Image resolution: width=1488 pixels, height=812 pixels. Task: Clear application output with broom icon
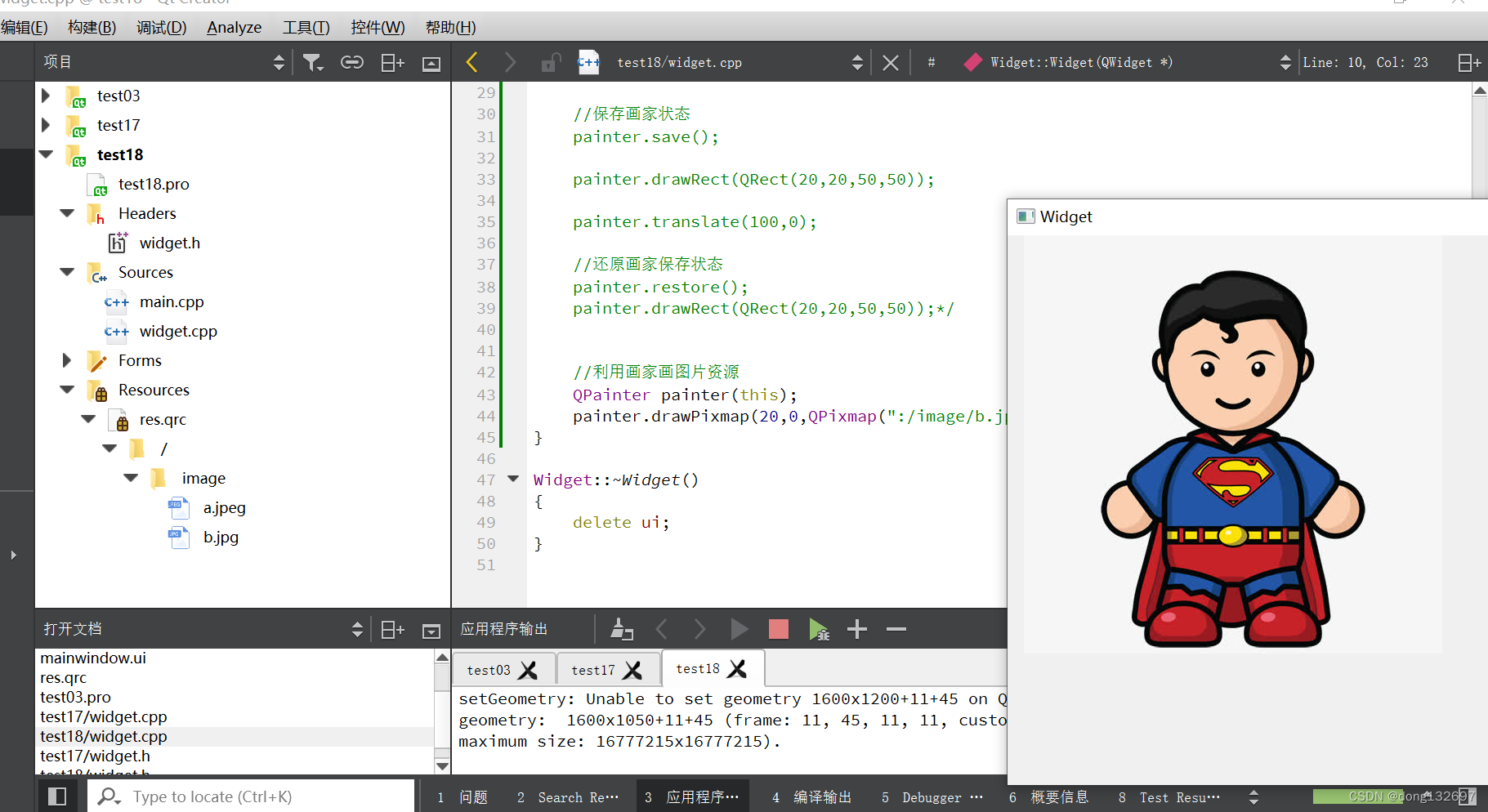point(622,629)
